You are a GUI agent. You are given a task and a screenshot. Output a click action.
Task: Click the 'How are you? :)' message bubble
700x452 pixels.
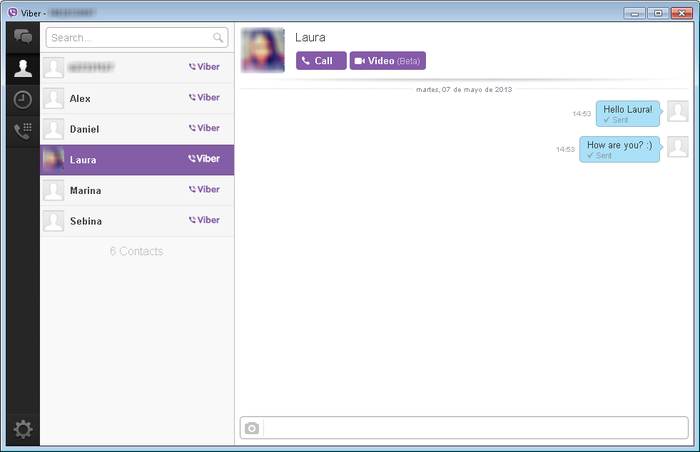(620, 149)
